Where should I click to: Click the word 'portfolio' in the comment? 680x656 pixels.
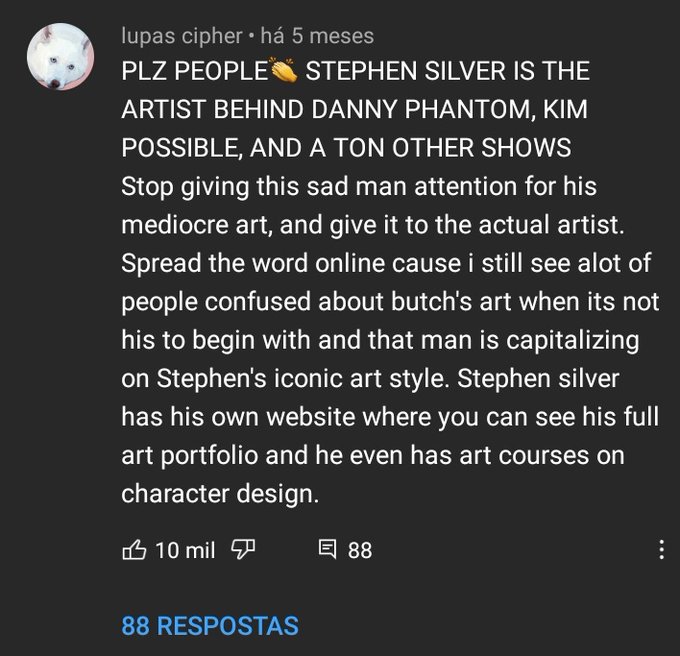210,456
